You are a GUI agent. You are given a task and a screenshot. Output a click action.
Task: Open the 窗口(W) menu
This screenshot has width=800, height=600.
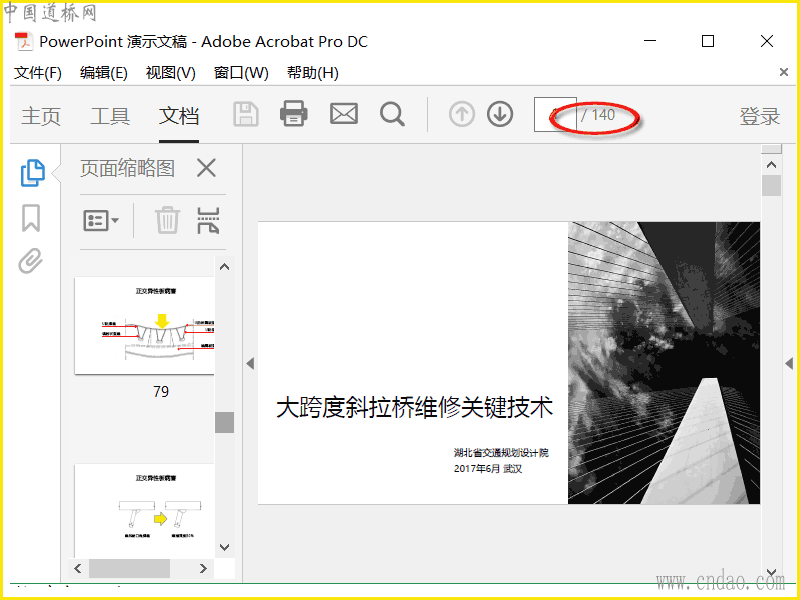pos(241,73)
